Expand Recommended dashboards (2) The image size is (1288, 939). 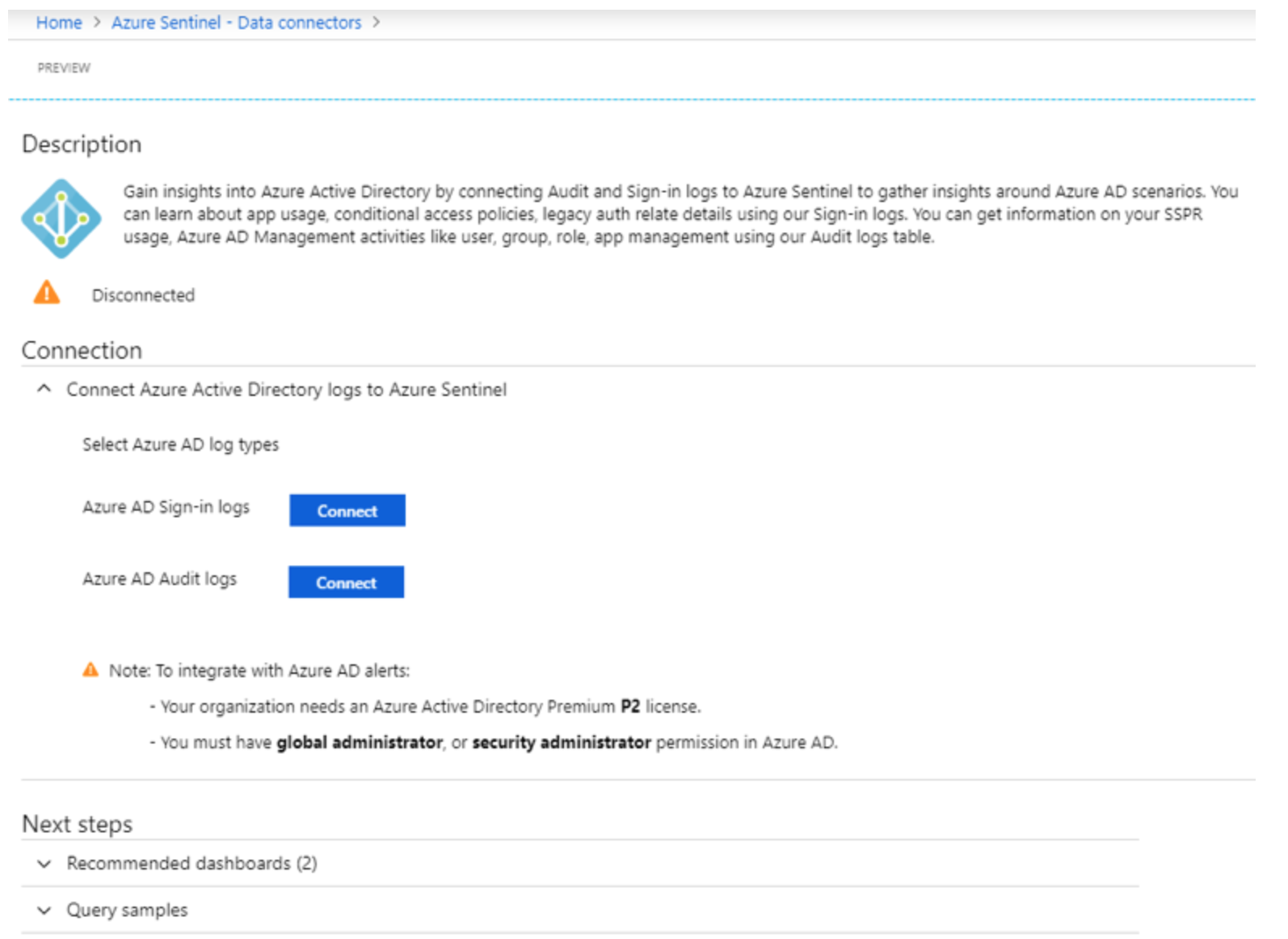point(44,864)
